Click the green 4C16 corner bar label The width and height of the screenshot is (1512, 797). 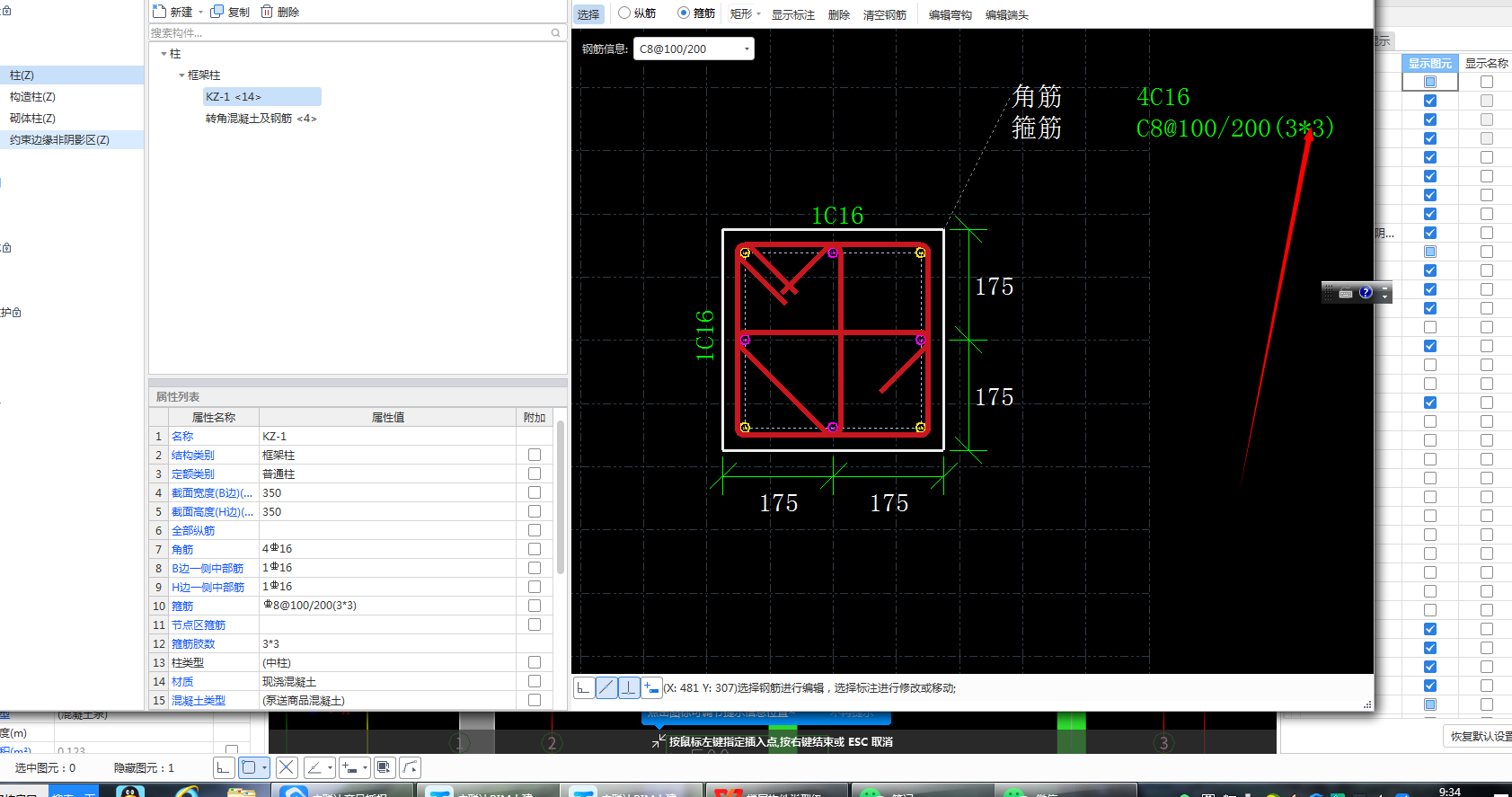[1163, 96]
